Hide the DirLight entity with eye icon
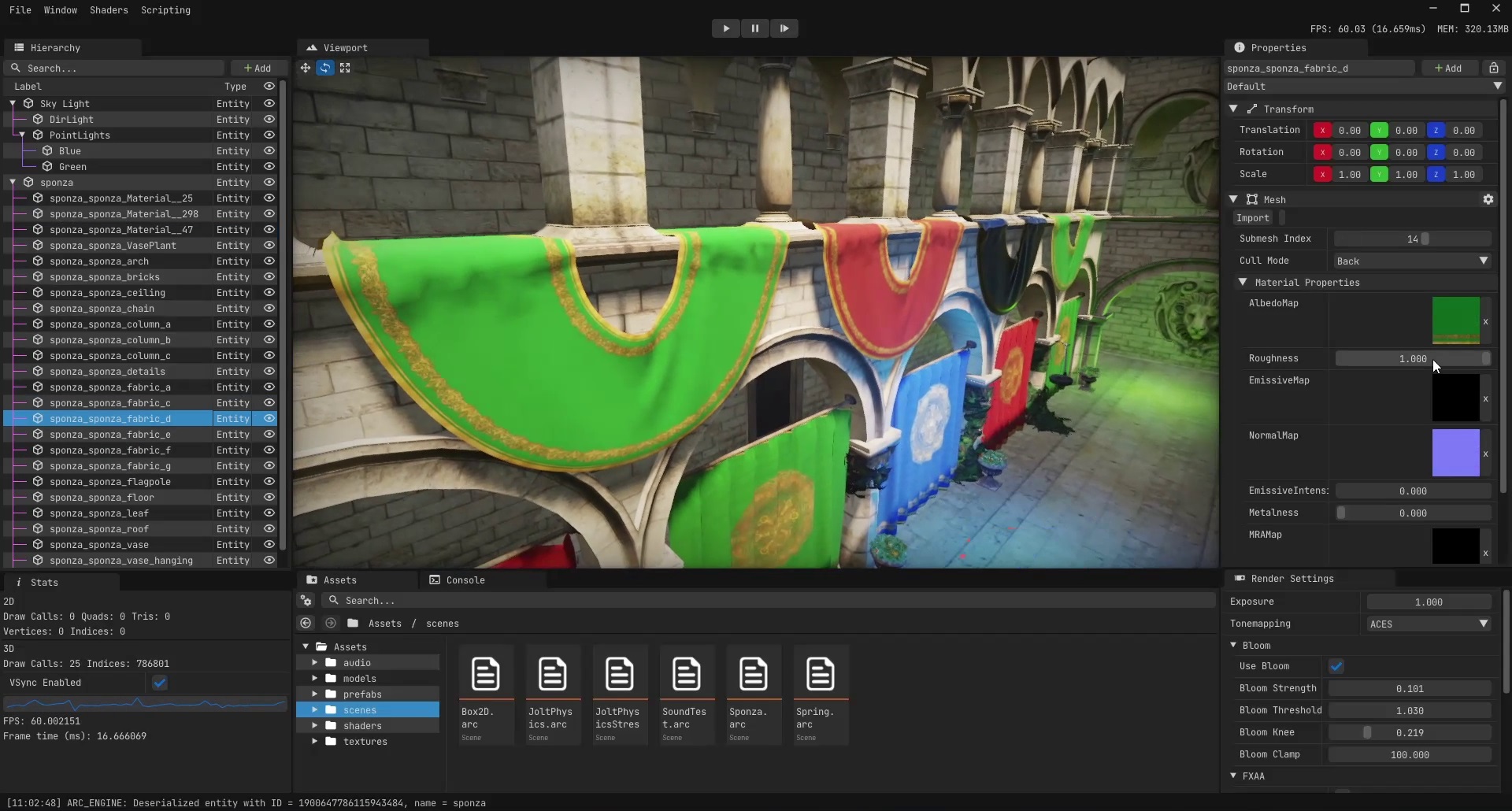The height and width of the screenshot is (811, 1512). point(269,120)
